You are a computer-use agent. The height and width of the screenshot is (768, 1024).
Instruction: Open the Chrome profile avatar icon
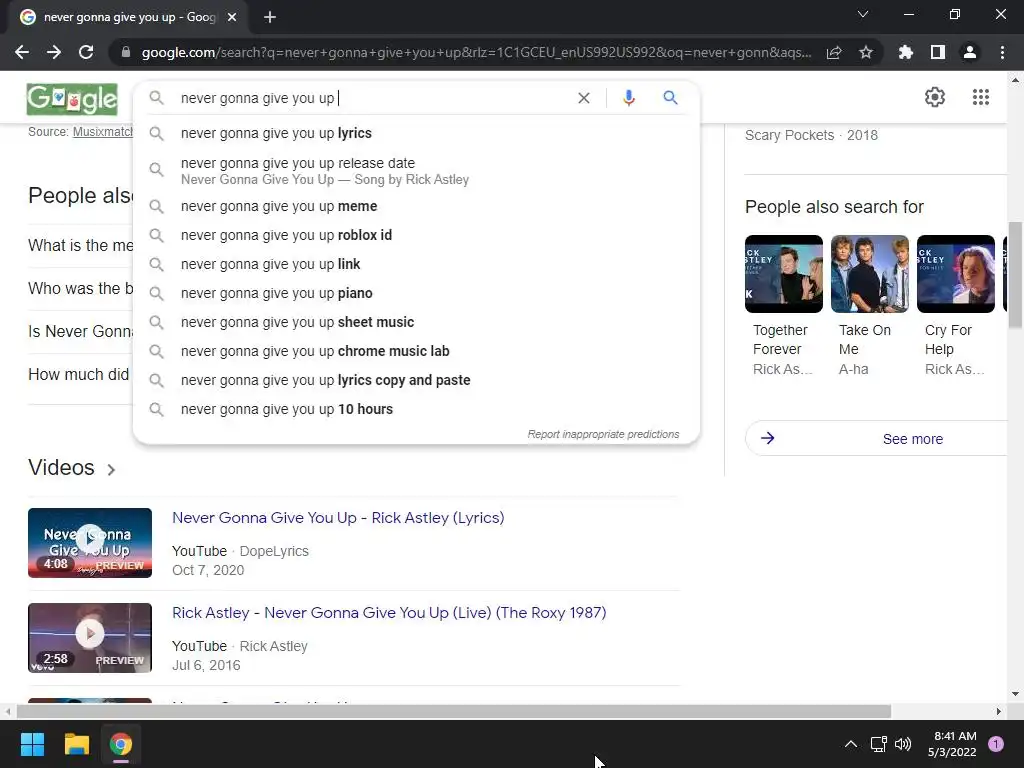[x=970, y=52]
